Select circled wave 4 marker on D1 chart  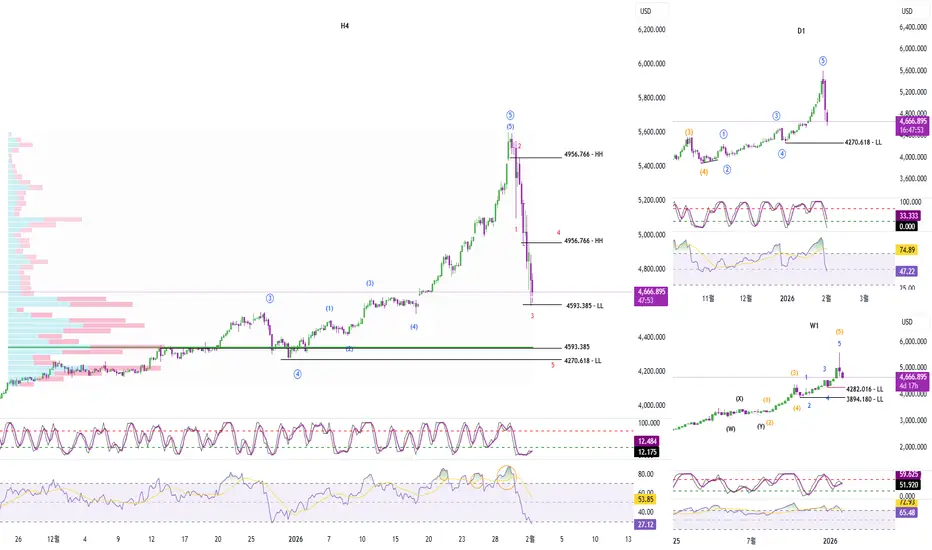pyautogui.click(x=782, y=154)
